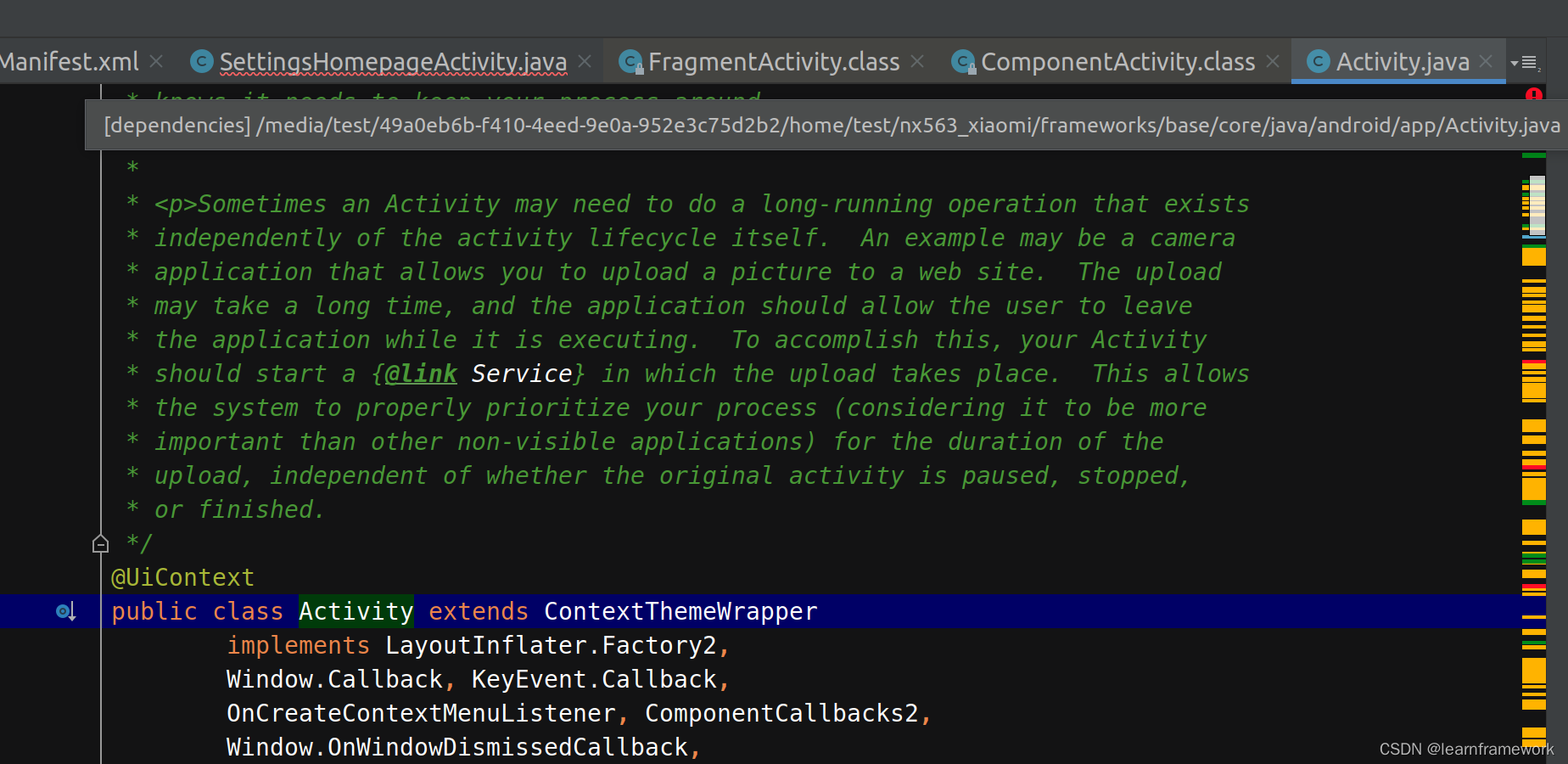Click the Activity.java class file icon
Screen dimensions: 1568x764
1319,61
